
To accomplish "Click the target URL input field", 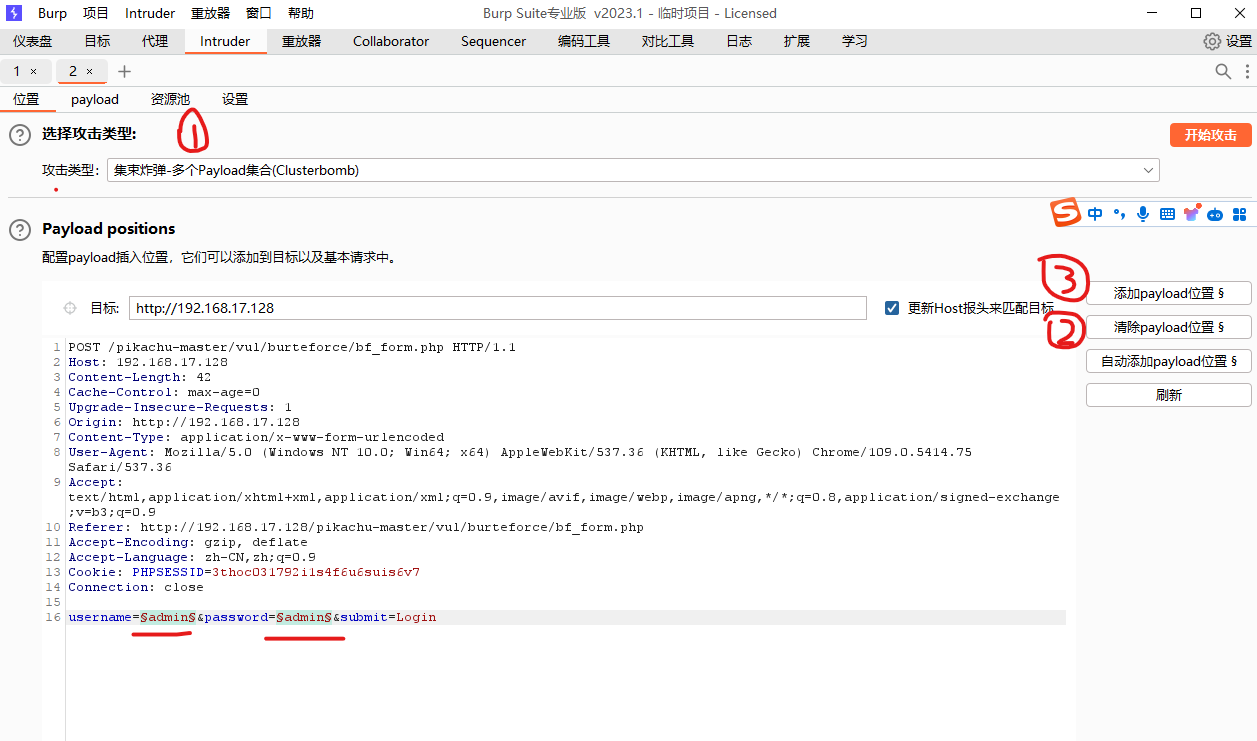I will click(498, 308).
